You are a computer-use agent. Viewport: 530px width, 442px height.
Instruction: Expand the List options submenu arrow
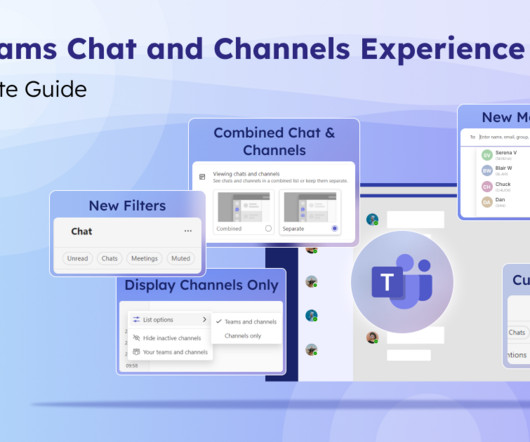coord(204,319)
